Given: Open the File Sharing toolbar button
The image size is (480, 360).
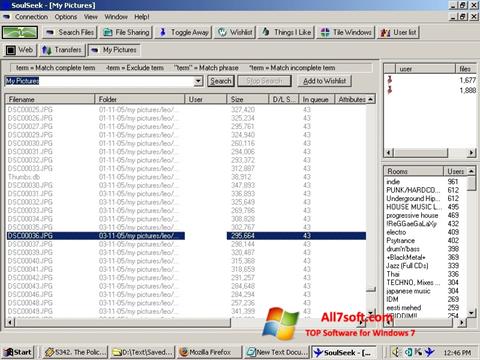Looking at the screenshot, I should pyautogui.click(x=126, y=32).
